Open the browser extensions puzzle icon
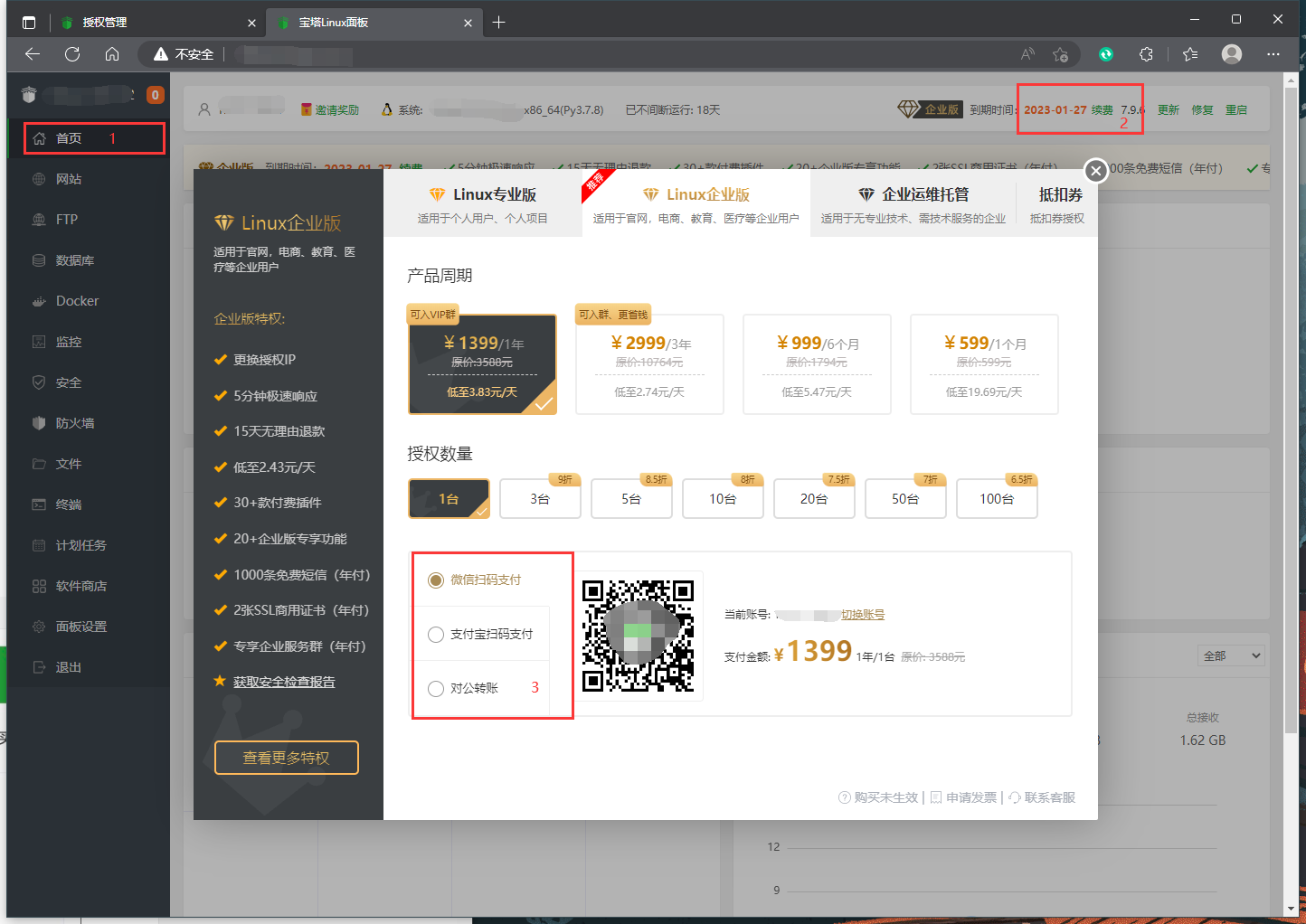1306x924 pixels. 1146,54
